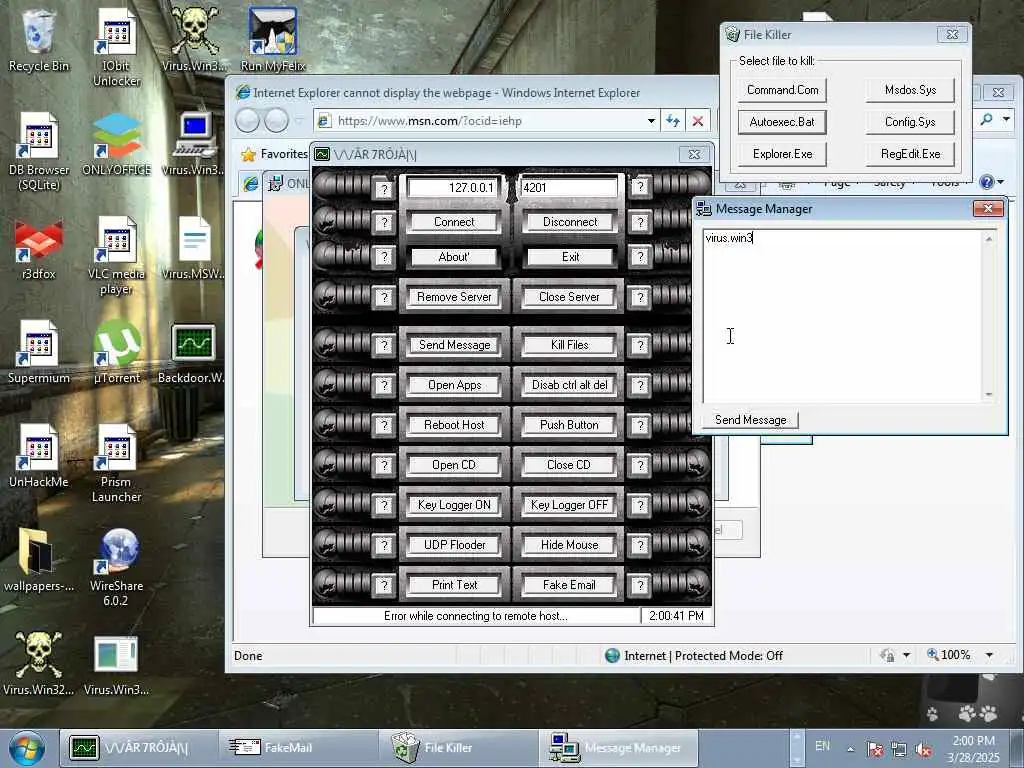Open the UnHackMe desktop shortcut

coord(39,456)
